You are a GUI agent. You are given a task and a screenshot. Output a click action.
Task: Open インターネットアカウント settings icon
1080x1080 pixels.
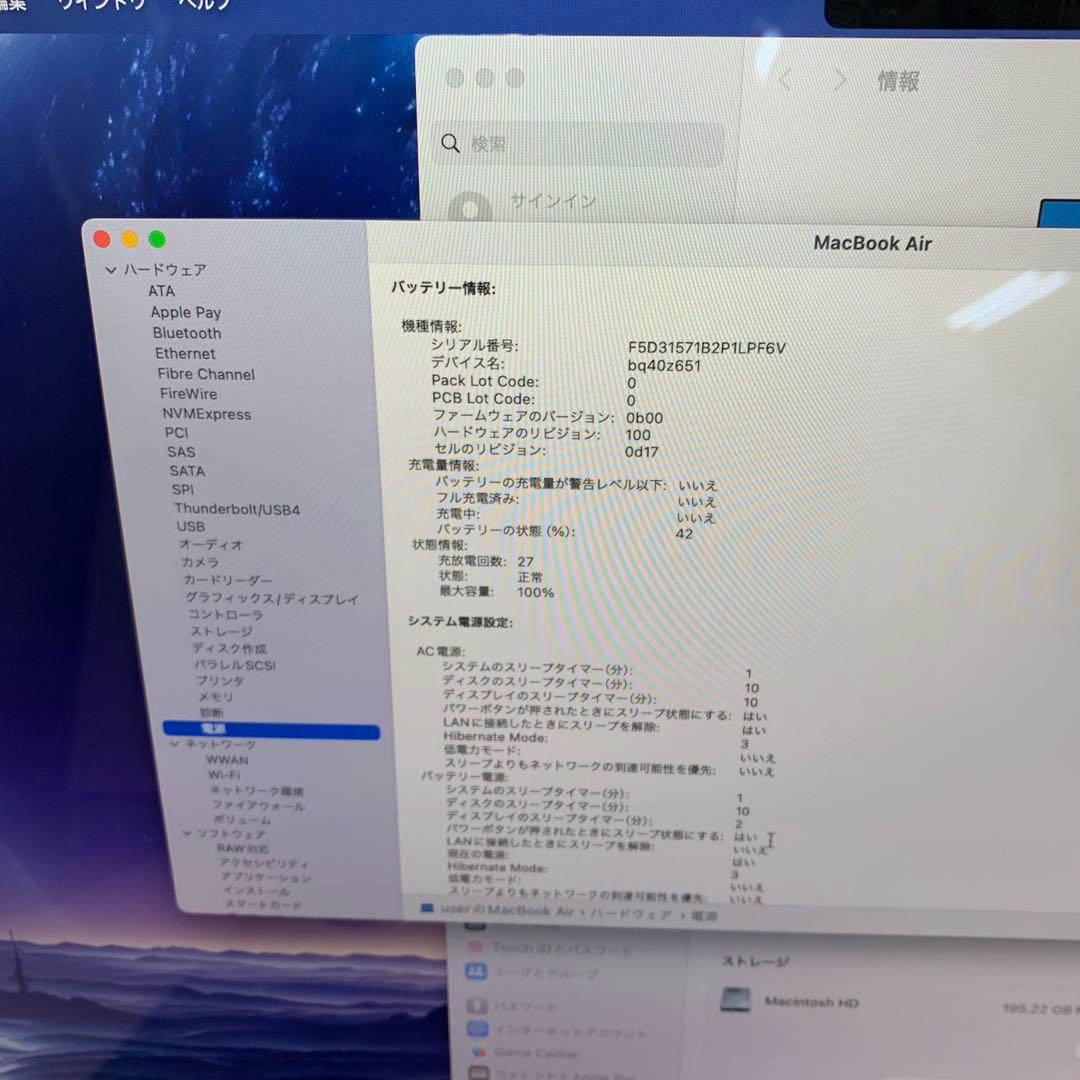tap(476, 1031)
